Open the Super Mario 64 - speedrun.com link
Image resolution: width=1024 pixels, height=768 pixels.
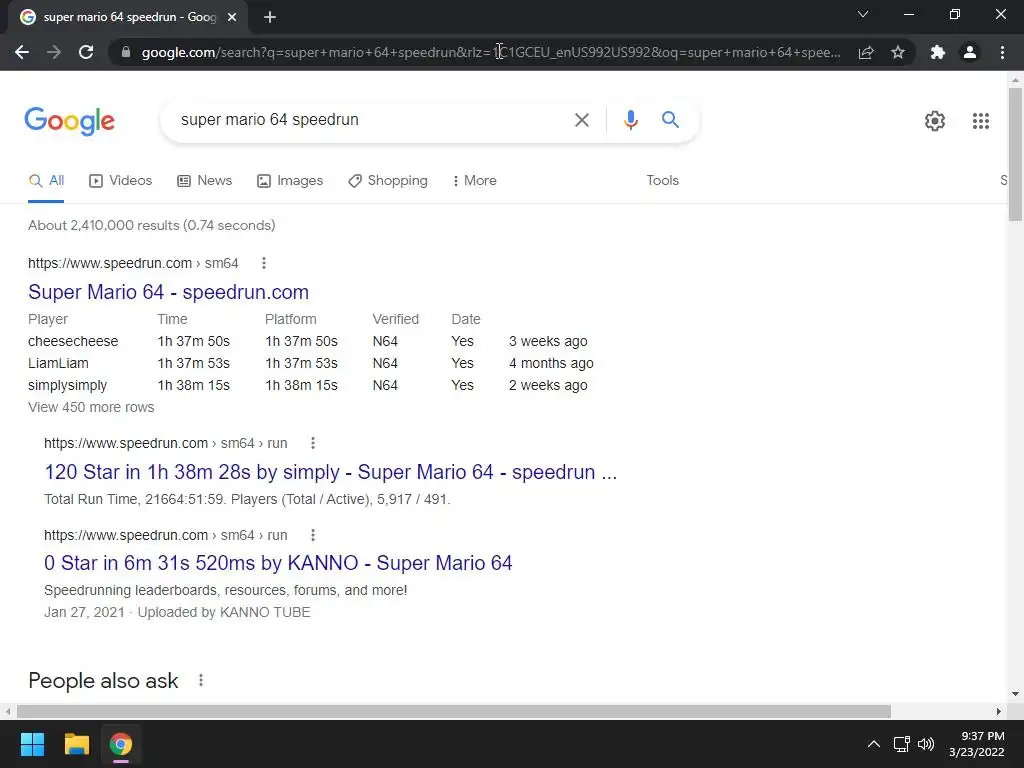coord(168,292)
